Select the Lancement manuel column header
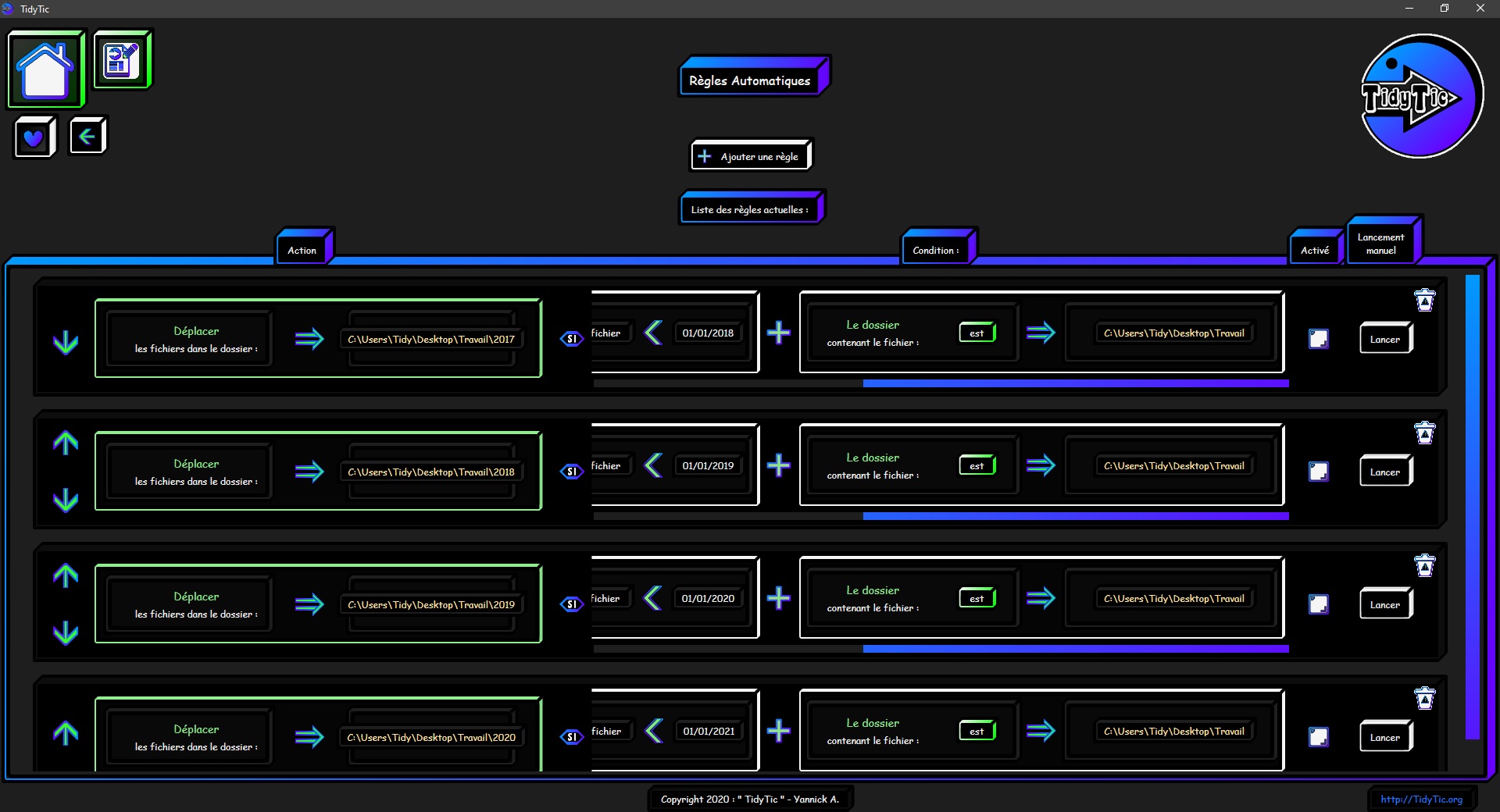The width and height of the screenshot is (1500, 812). pyautogui.click(x=1383, y=240)
